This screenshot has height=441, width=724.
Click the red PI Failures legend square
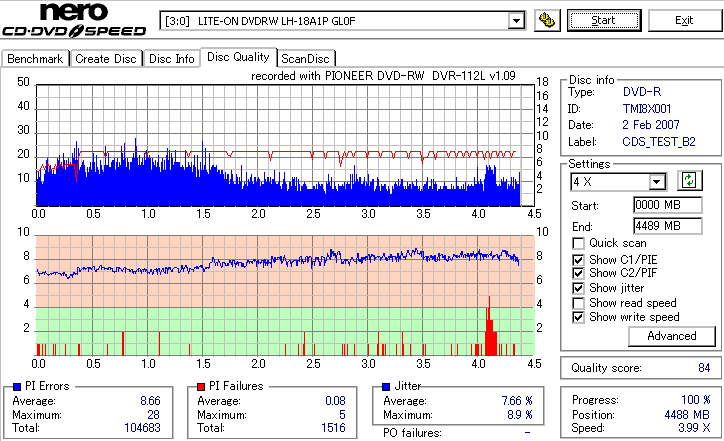click(201, 387)
